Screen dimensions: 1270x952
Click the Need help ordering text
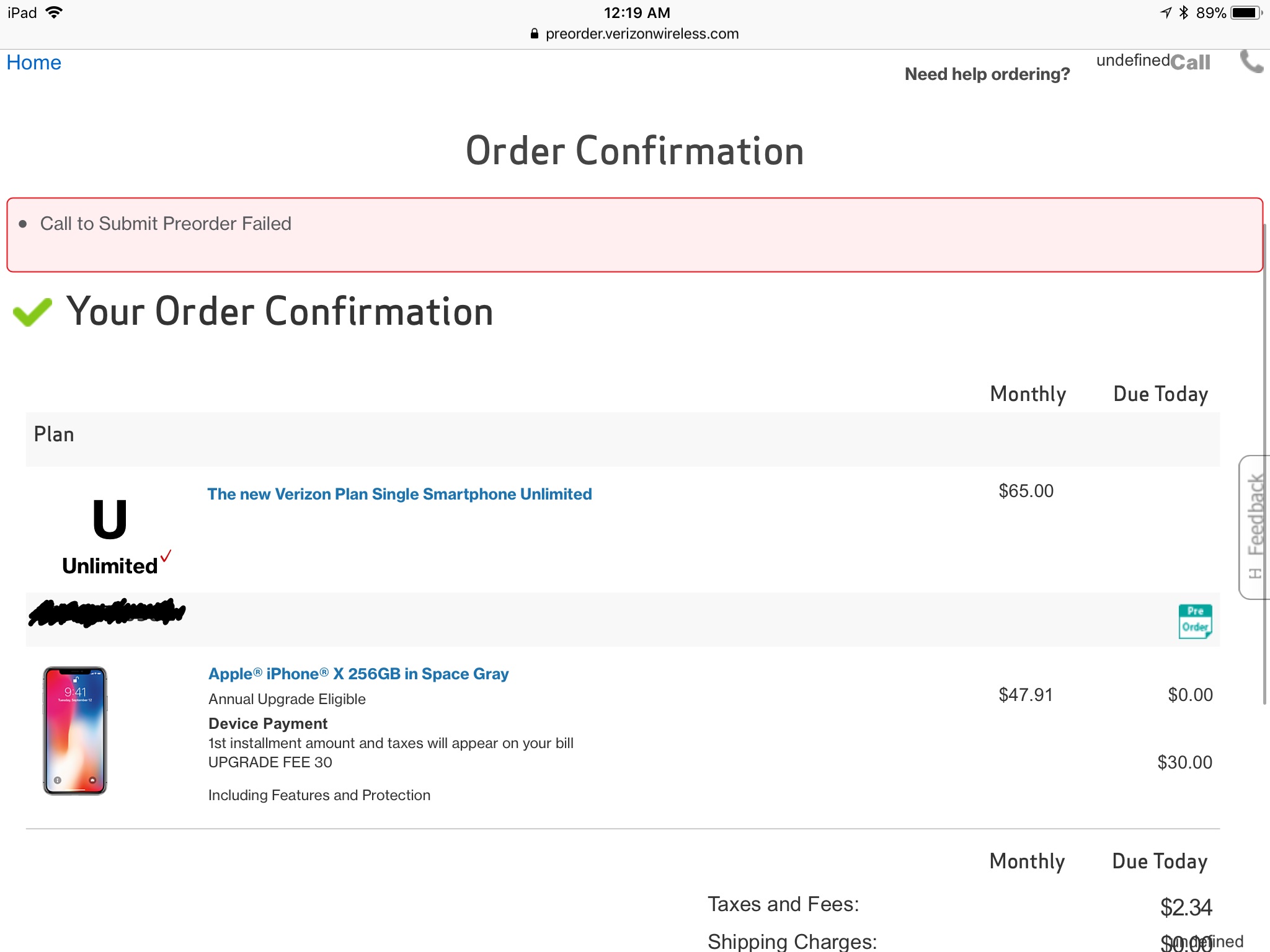click(987, 74)
